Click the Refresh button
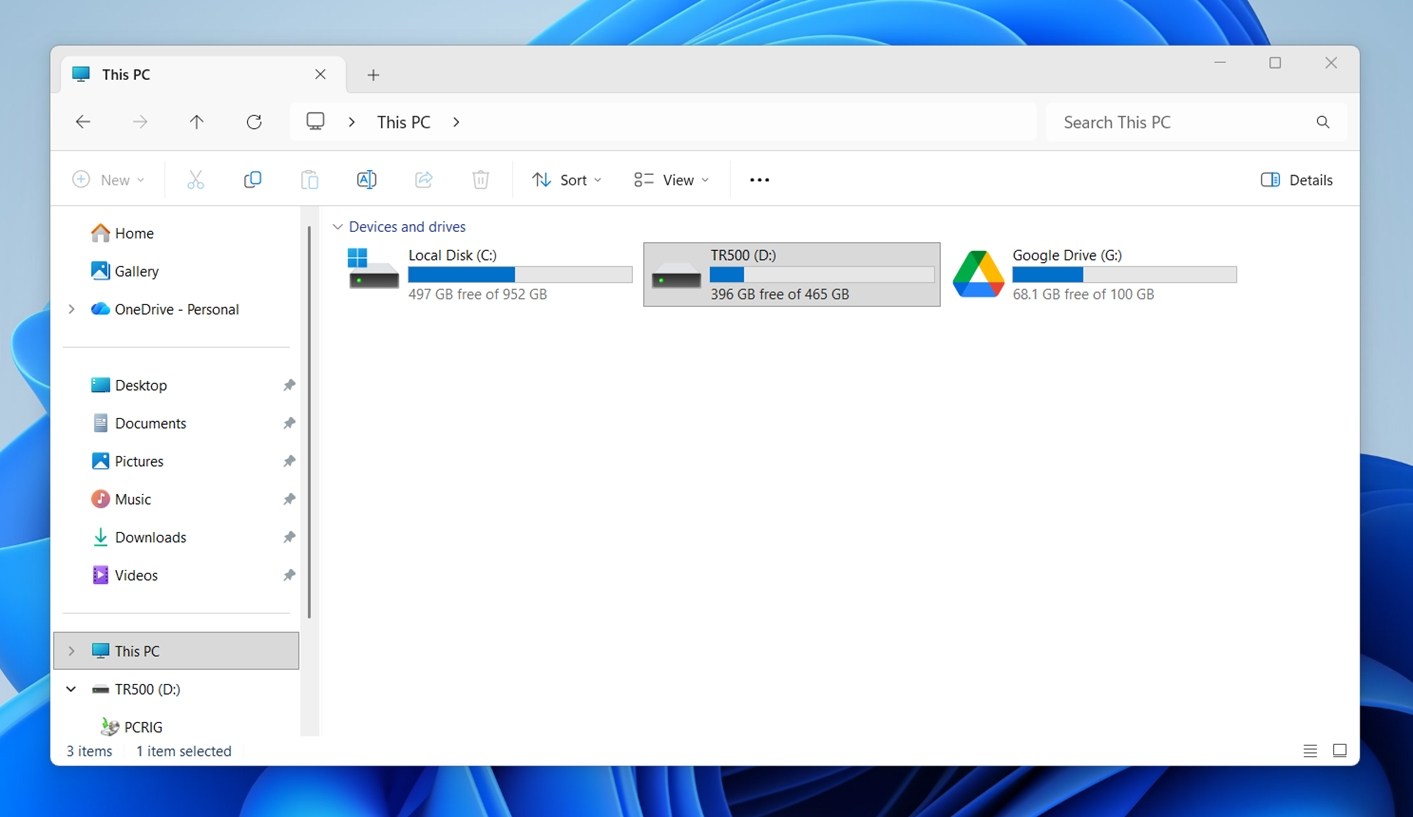This screenshot has width=1413, height=817. click(254, 122)
